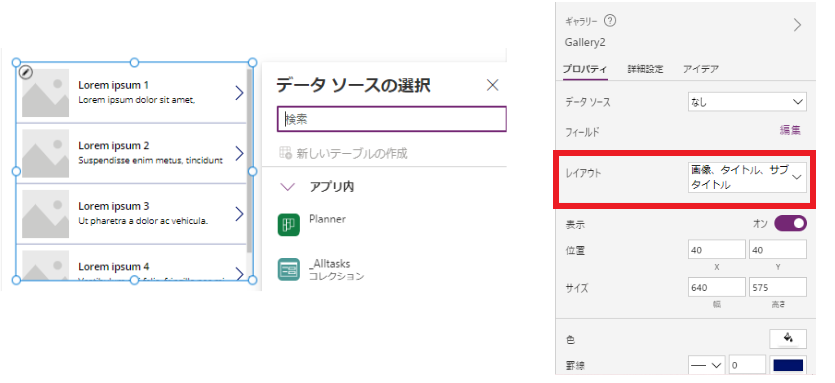Click subtitle 'Suspendisse enim metus, tincidunt'
The width and height of the screenshot is (835, 383).
point(150,160)
